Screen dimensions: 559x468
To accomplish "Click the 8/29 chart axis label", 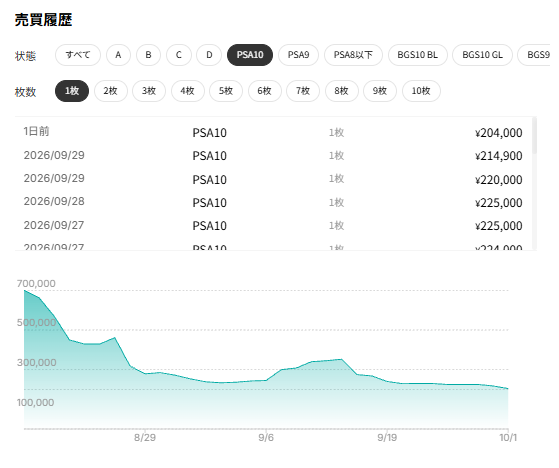I will [145, 438].
